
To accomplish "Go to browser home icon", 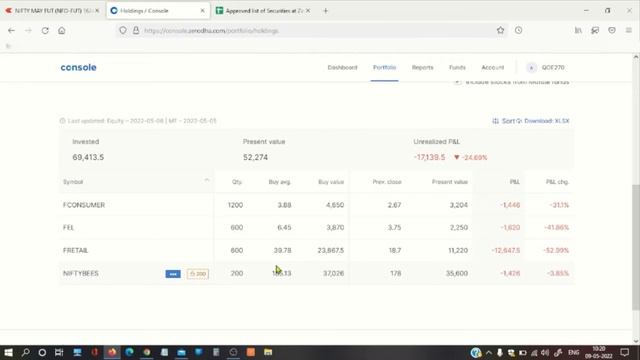I will [x=62, y=31].
